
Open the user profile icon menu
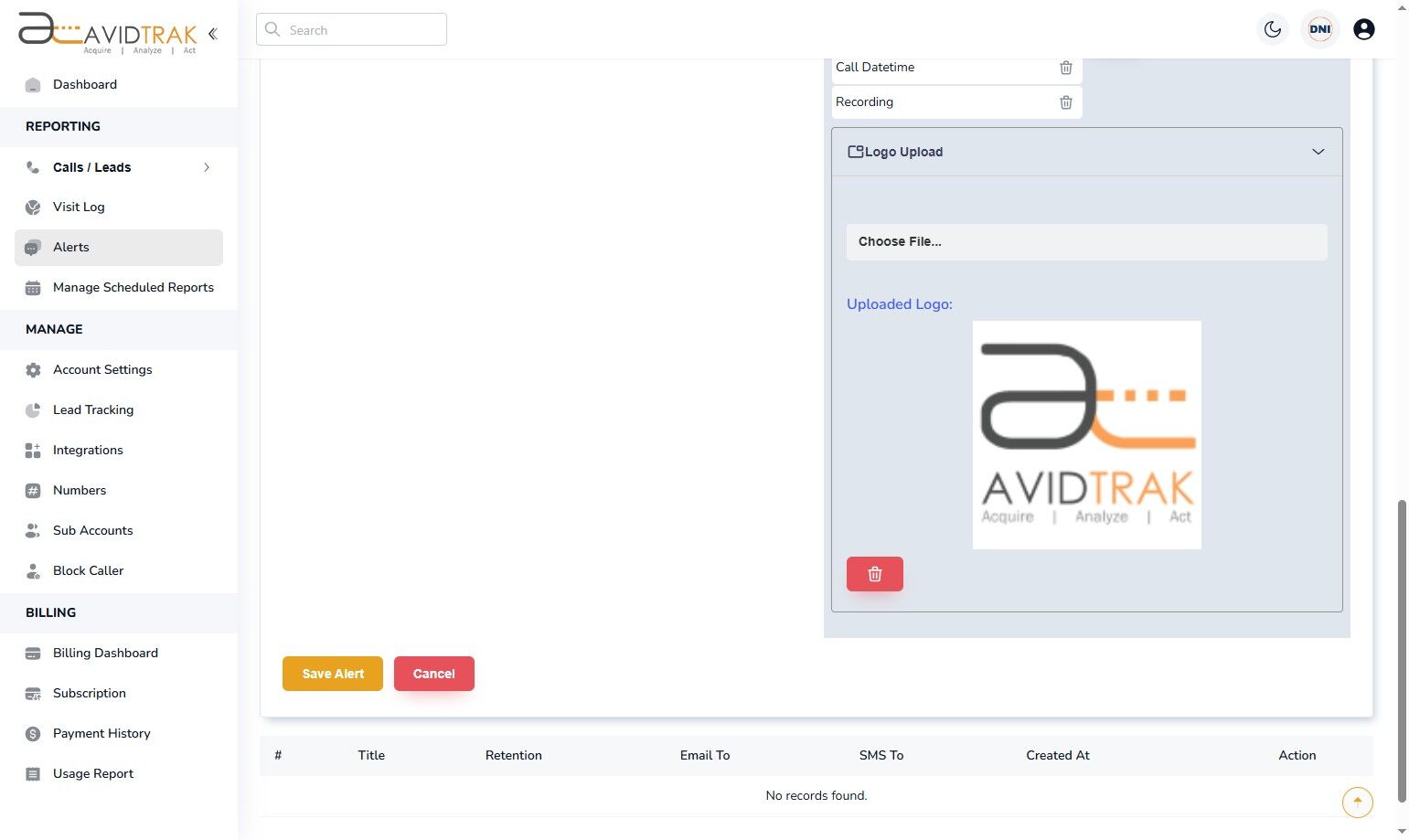coord(1364,29)
